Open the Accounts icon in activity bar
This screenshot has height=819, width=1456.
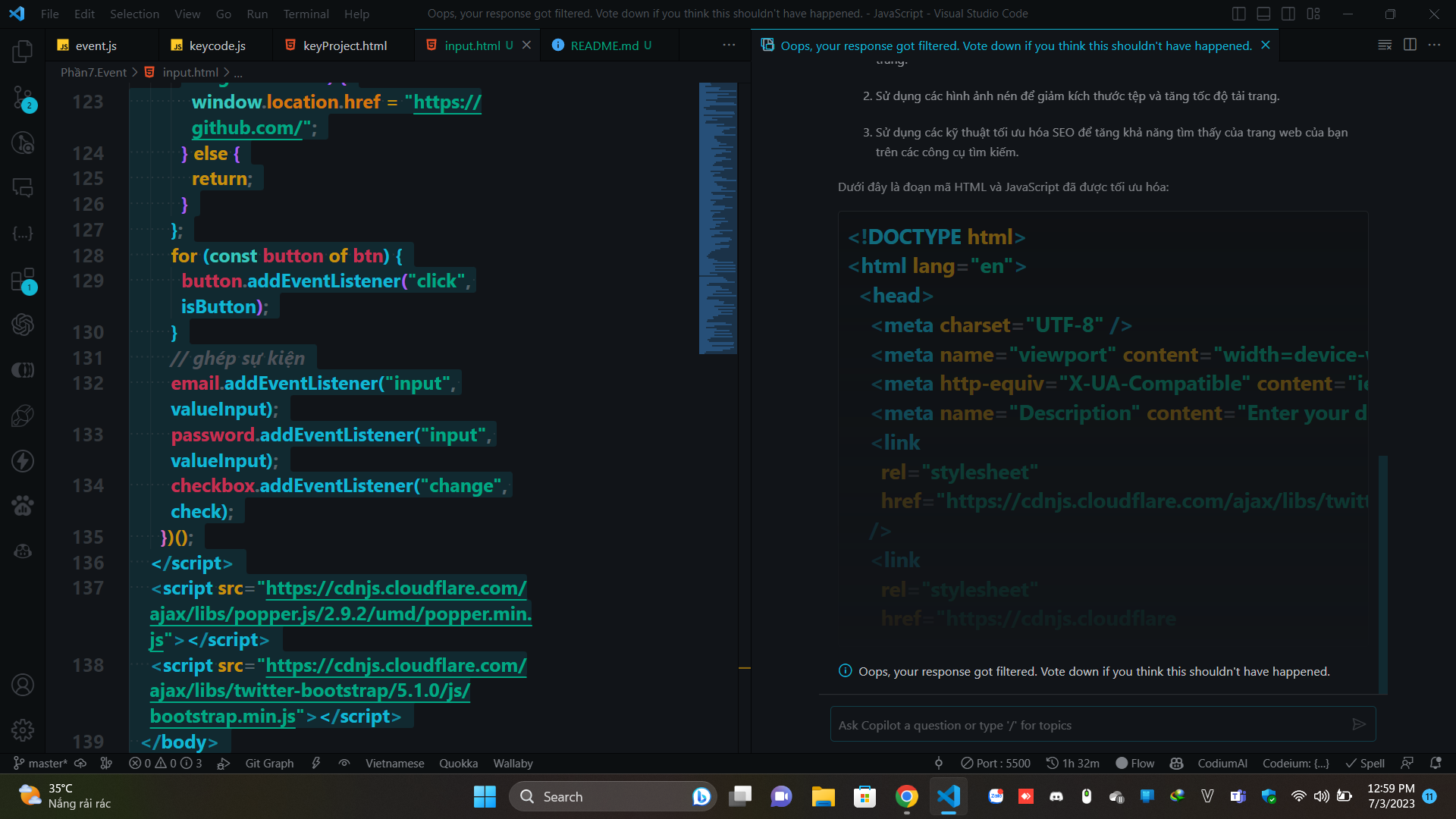(23, 685)
